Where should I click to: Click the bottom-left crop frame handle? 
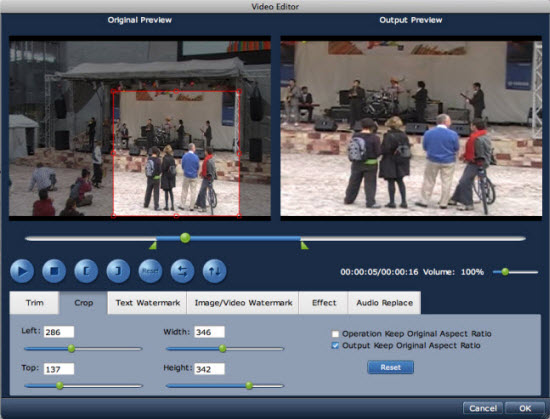113,216
